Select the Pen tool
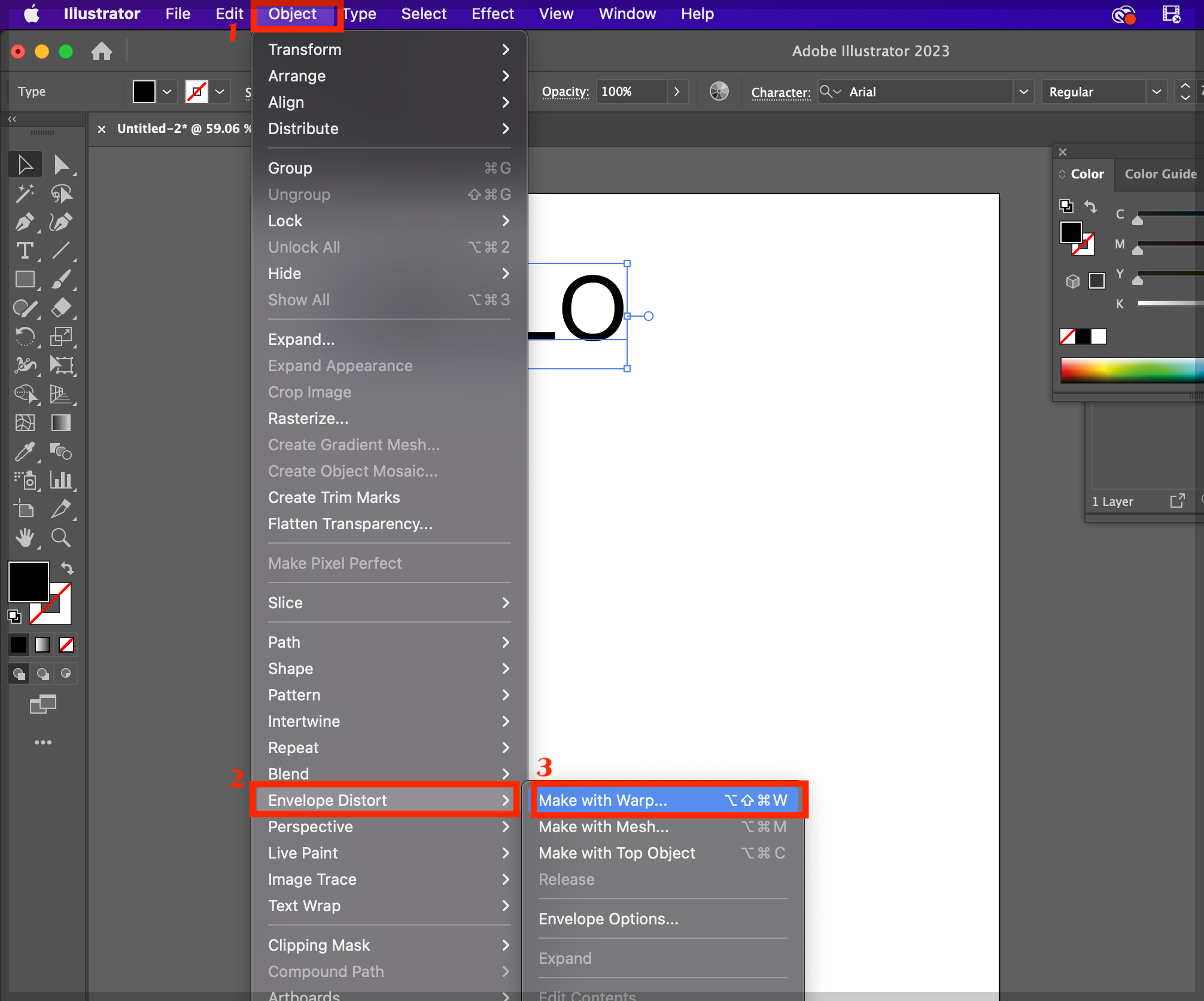The height and width of the screenshot is (1001, 1204). click(24, 222)
